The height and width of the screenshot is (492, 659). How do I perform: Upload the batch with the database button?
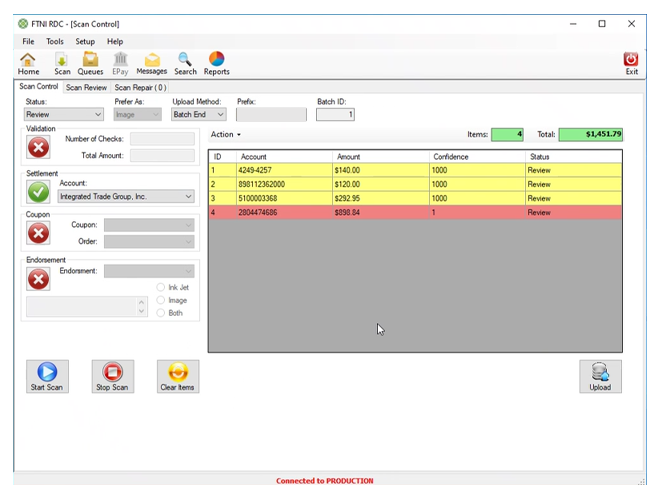(x=600, y=376)
